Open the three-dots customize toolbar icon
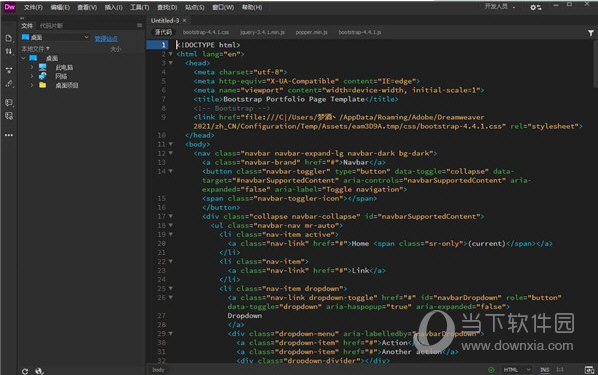This screenshot has width=598, height=375. [9, 135]
